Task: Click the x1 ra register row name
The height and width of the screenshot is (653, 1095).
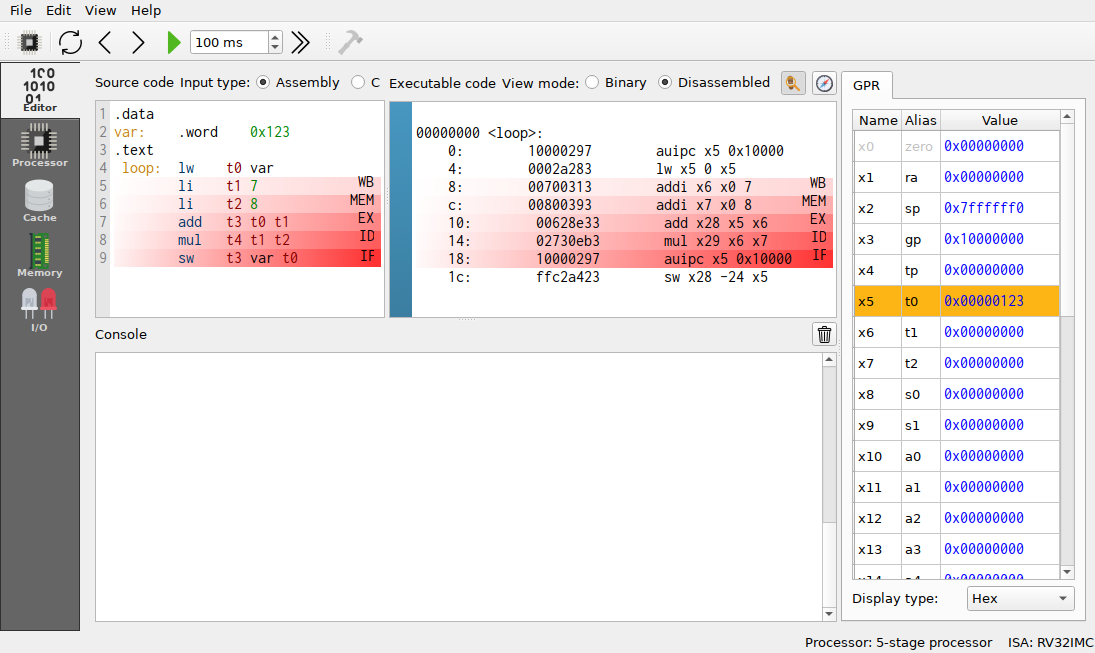Action: (877, 177)
